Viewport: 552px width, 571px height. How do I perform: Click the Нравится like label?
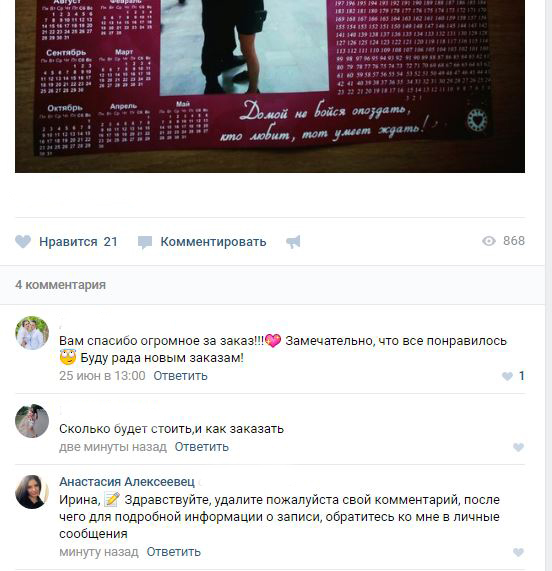(68, 241)
